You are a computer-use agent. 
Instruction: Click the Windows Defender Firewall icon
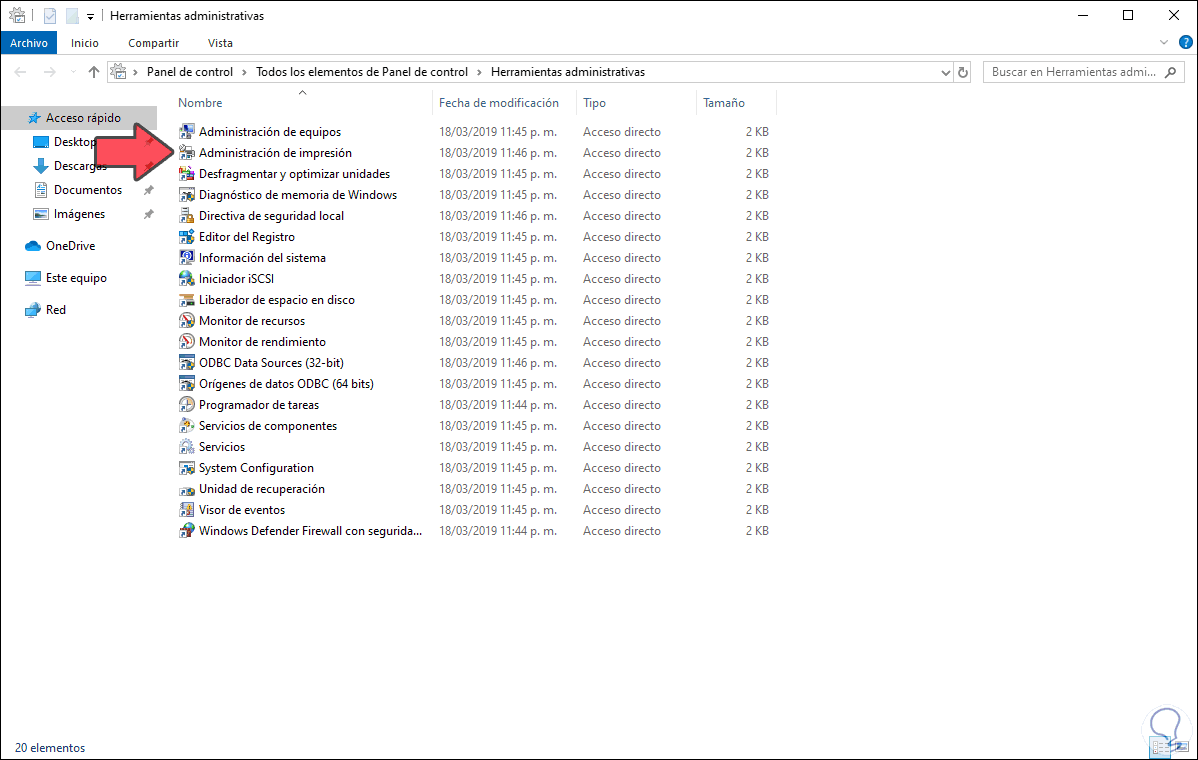point(186,531)
